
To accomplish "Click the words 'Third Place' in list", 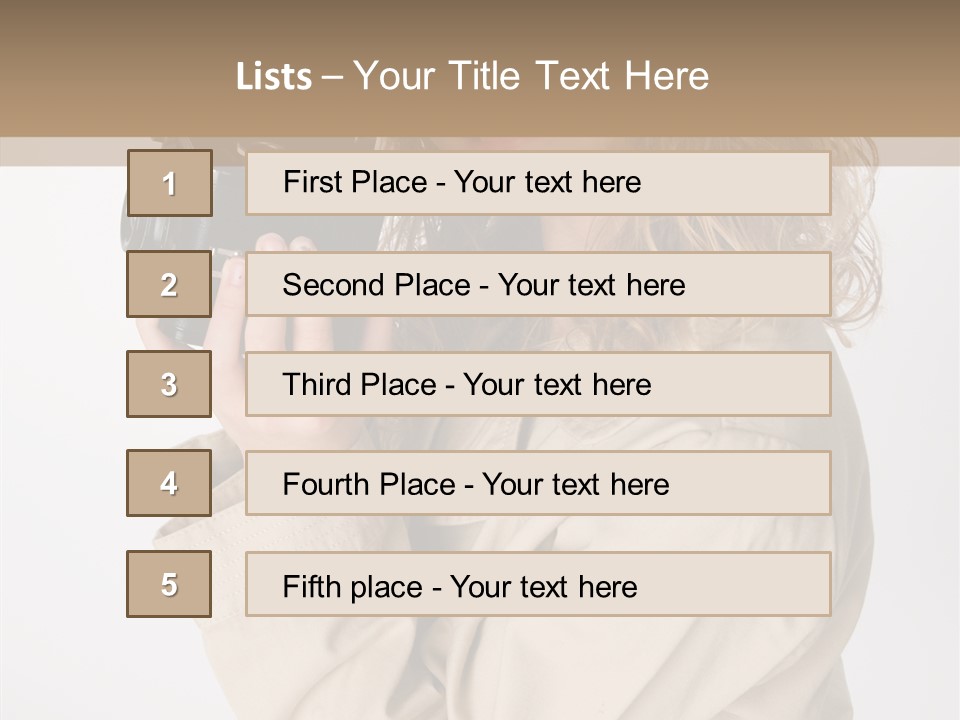I will click(359, 384).
